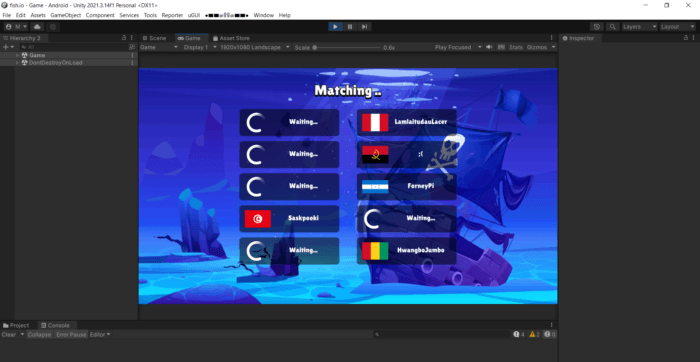Click the Gizmos button
The image size is (700, 362).
coord(537,47)
